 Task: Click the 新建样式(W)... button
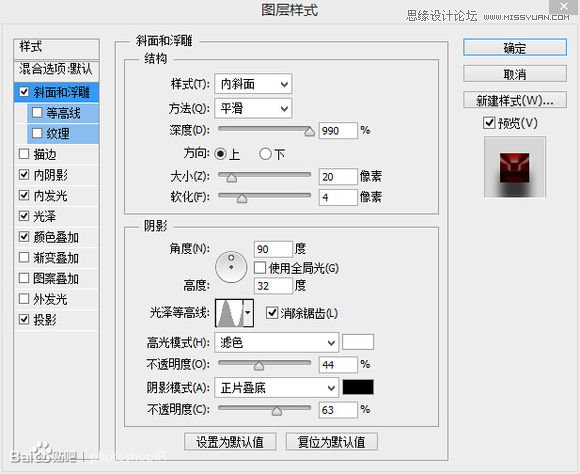point(515,100)
